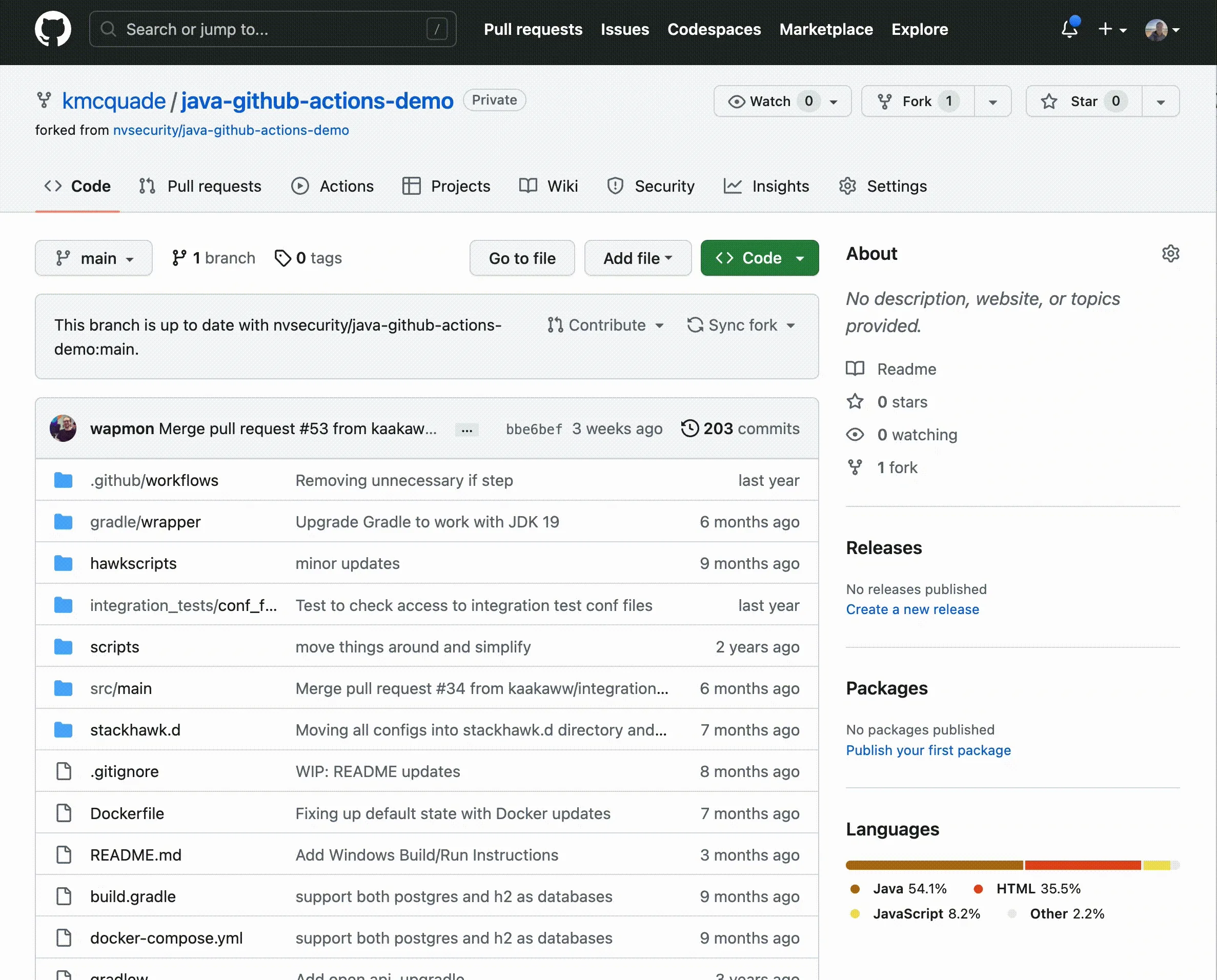The height and width of the screenshot is (980, 1217).
Task: Open the green Code dropdown
Action: pyautogui.click(x=760, y=258)
